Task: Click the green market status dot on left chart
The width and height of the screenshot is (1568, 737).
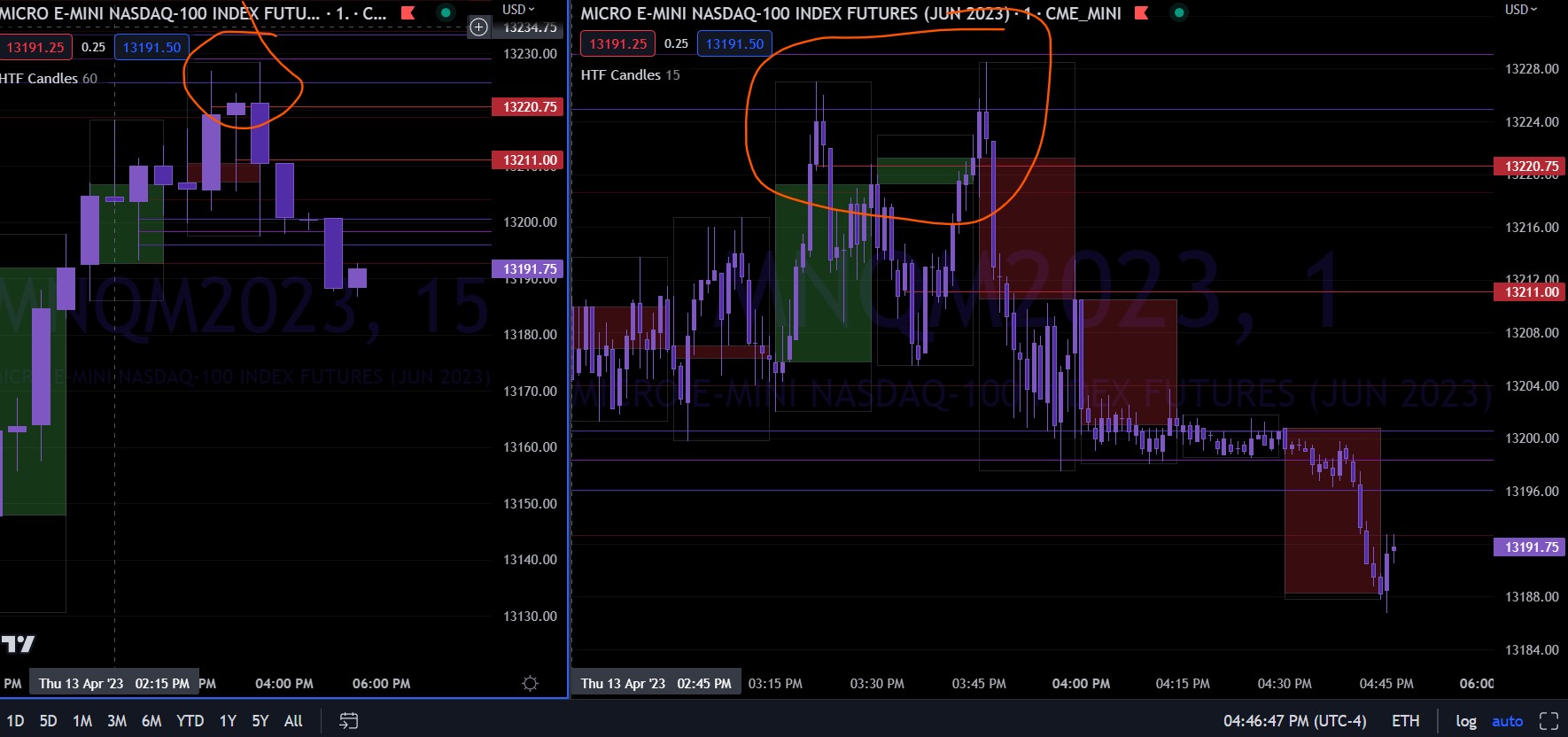Action: coord(446,12)
